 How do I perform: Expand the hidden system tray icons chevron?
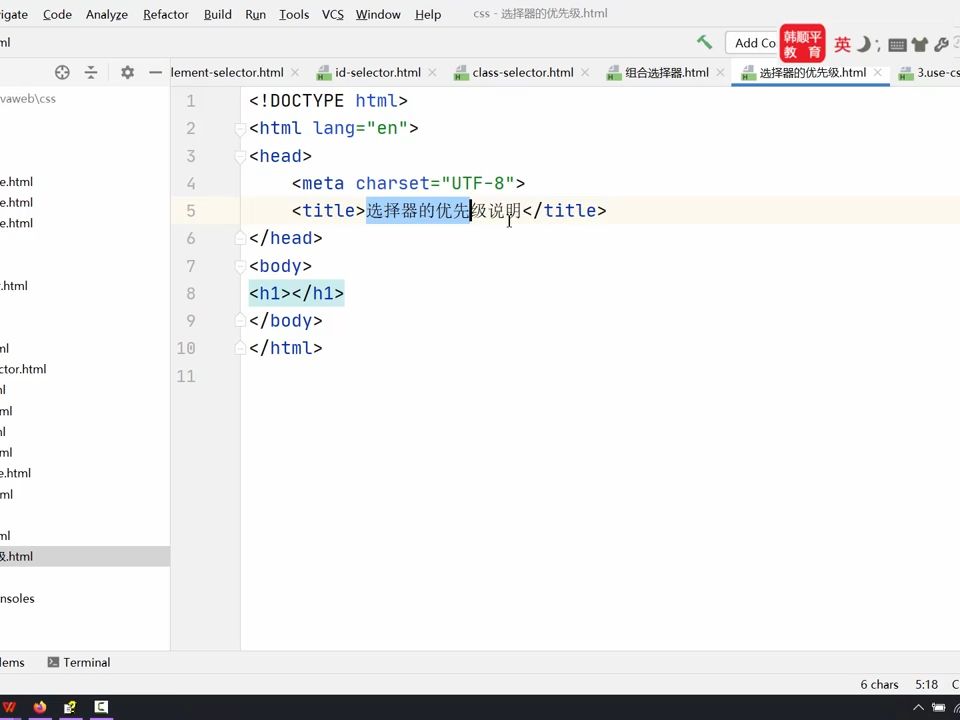pyautogui.click(x=918, y=708)
